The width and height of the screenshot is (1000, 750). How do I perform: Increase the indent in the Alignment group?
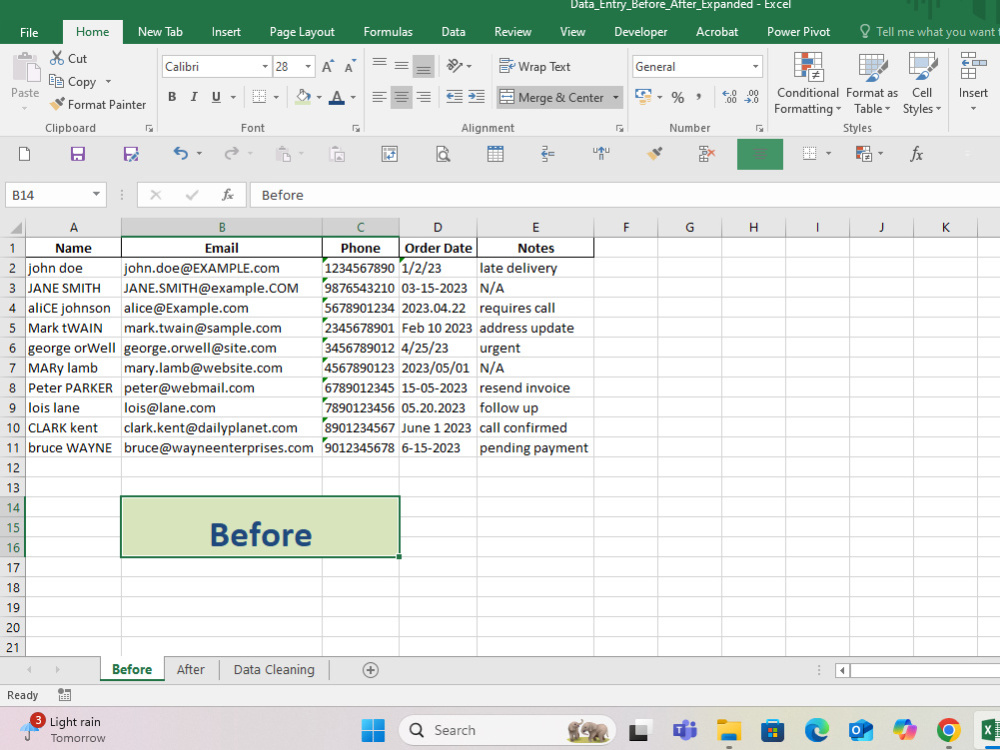pos(476,97)
